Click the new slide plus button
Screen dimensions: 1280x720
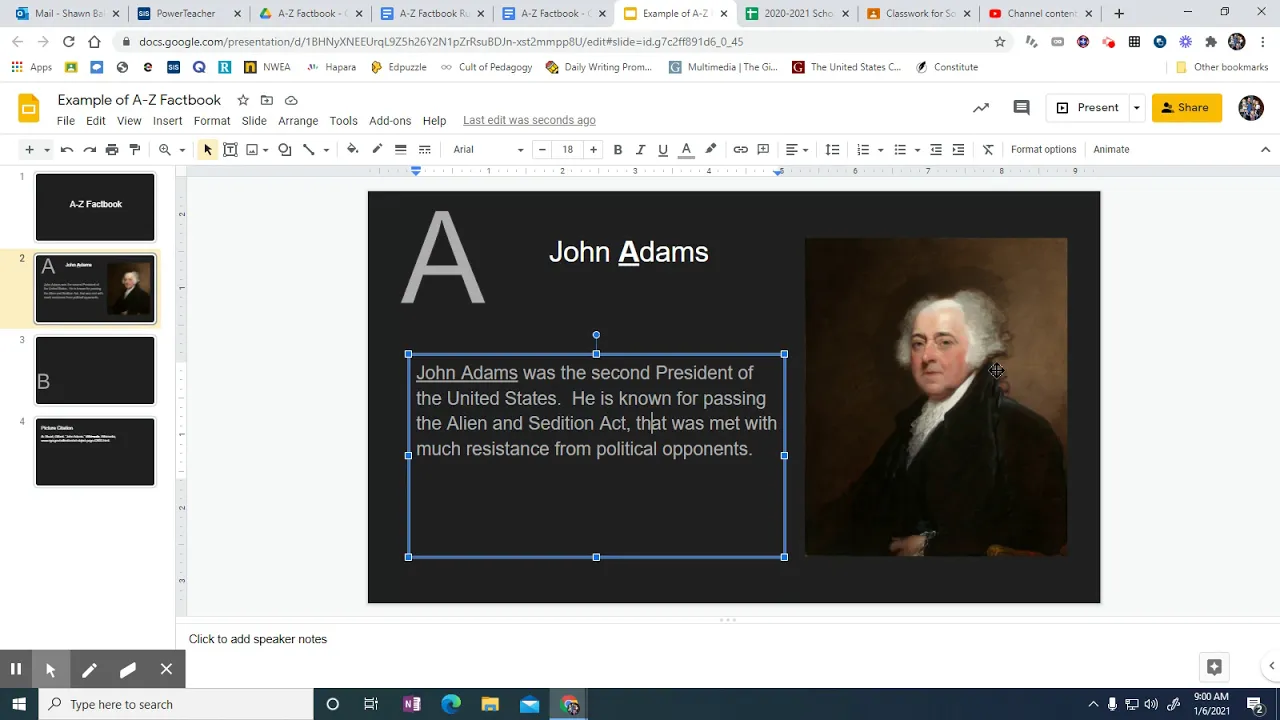tap(29, 150)
